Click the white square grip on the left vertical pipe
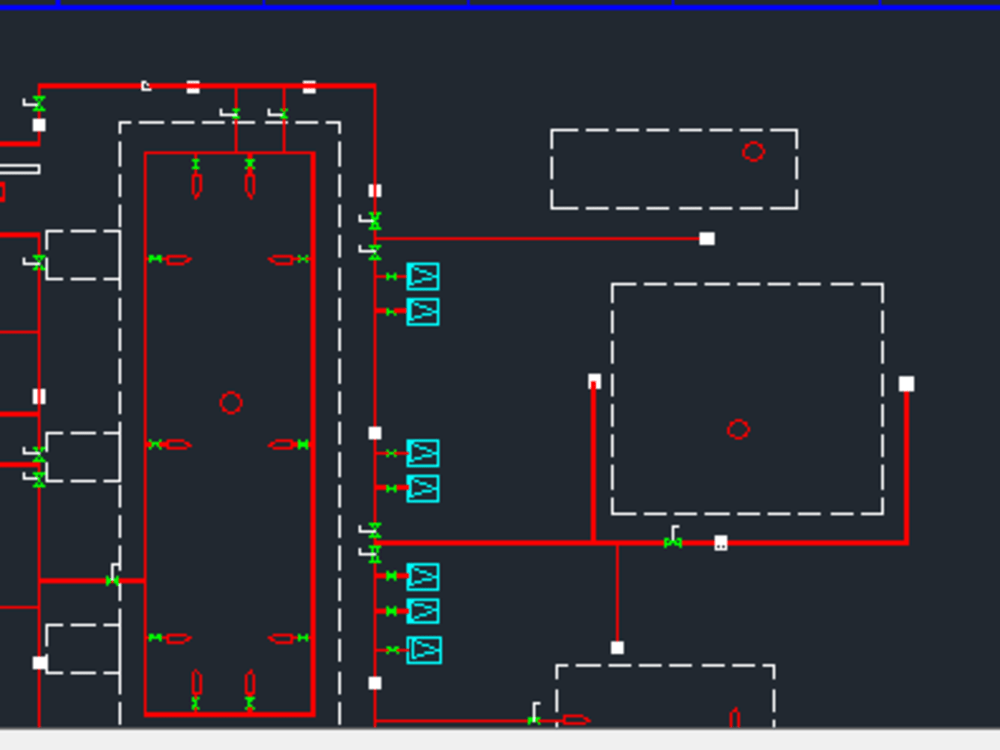Screen dimensions: 1000x750 pyautogui.click(x=41, y=126)
